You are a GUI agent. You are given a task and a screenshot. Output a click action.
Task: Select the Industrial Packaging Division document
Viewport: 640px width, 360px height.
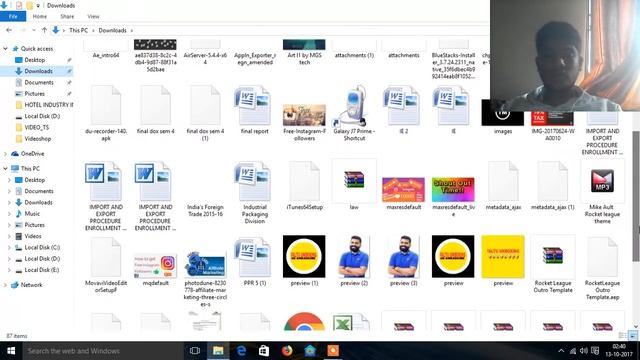coord(254,181)
